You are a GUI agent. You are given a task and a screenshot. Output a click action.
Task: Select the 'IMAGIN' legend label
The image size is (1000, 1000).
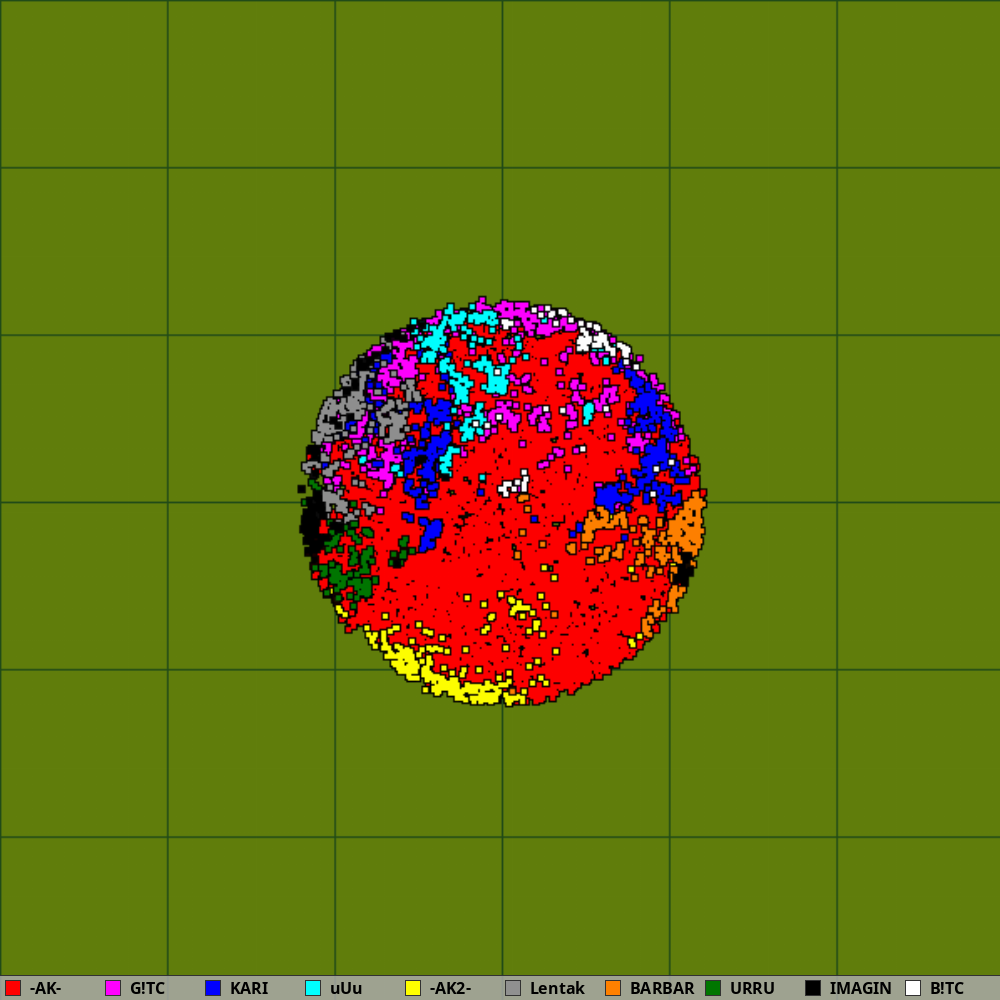tap(860, 989)
